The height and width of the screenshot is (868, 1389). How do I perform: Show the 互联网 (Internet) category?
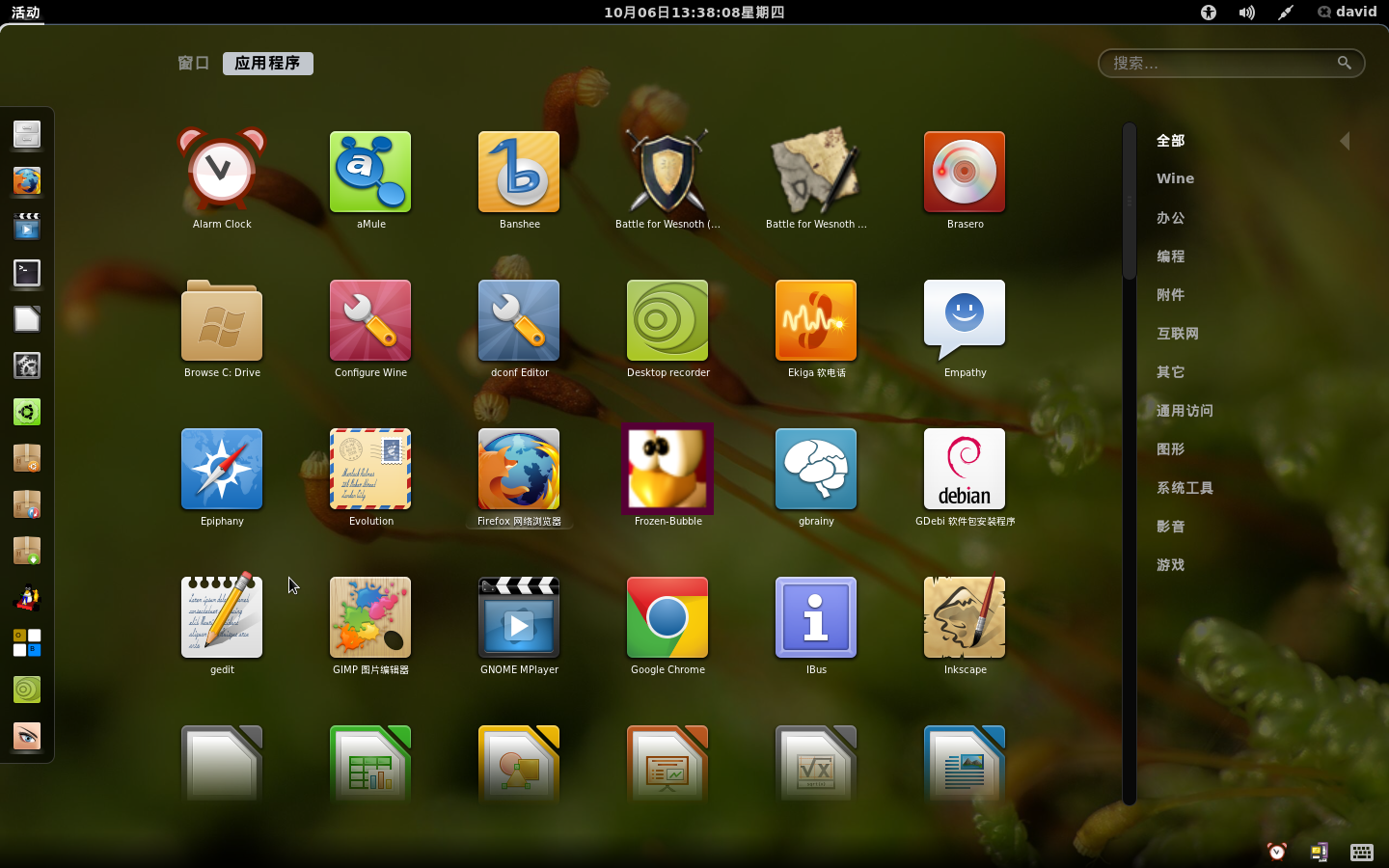coord(1177,334)
